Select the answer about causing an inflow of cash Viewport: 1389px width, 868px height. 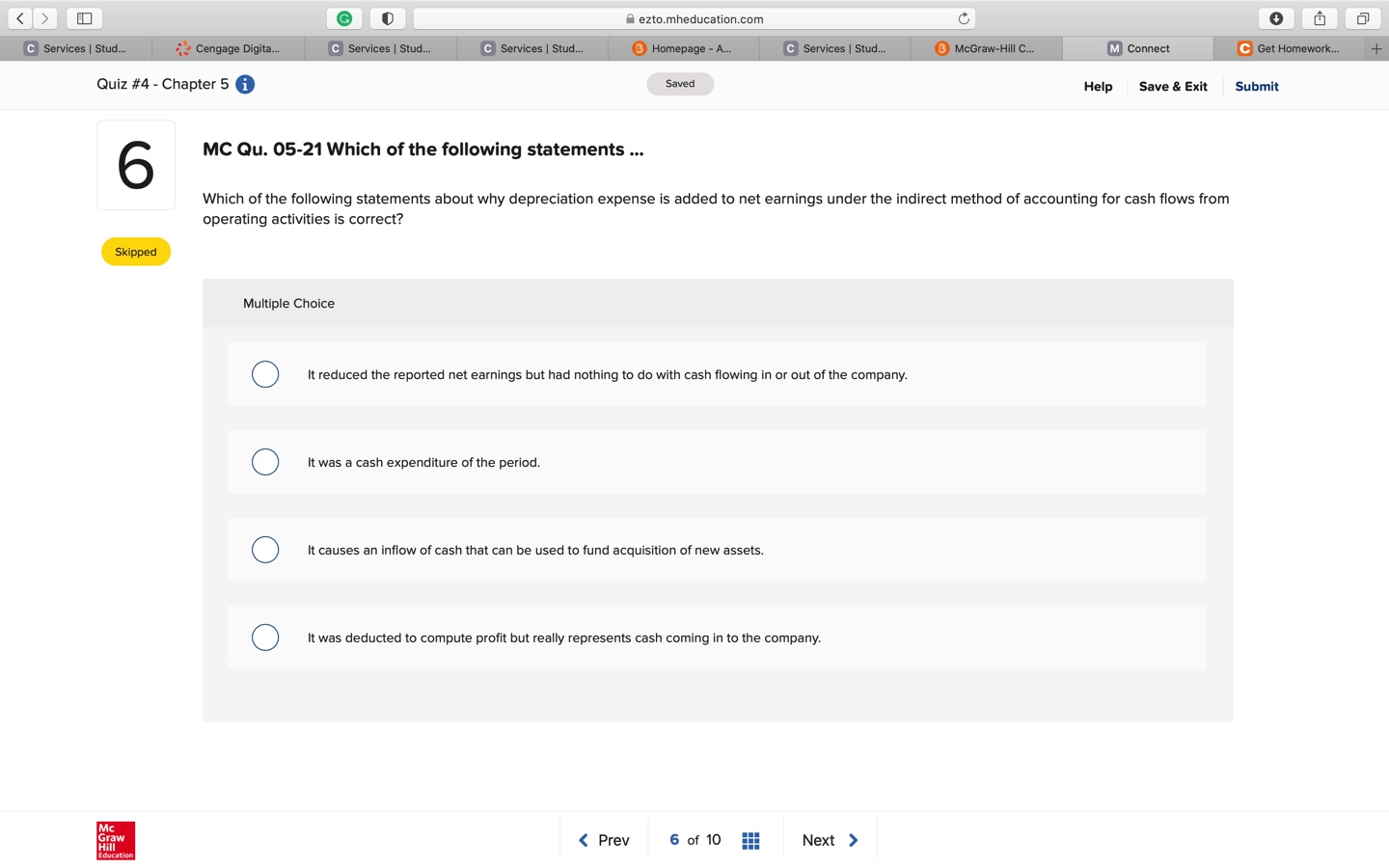point(265,550)
